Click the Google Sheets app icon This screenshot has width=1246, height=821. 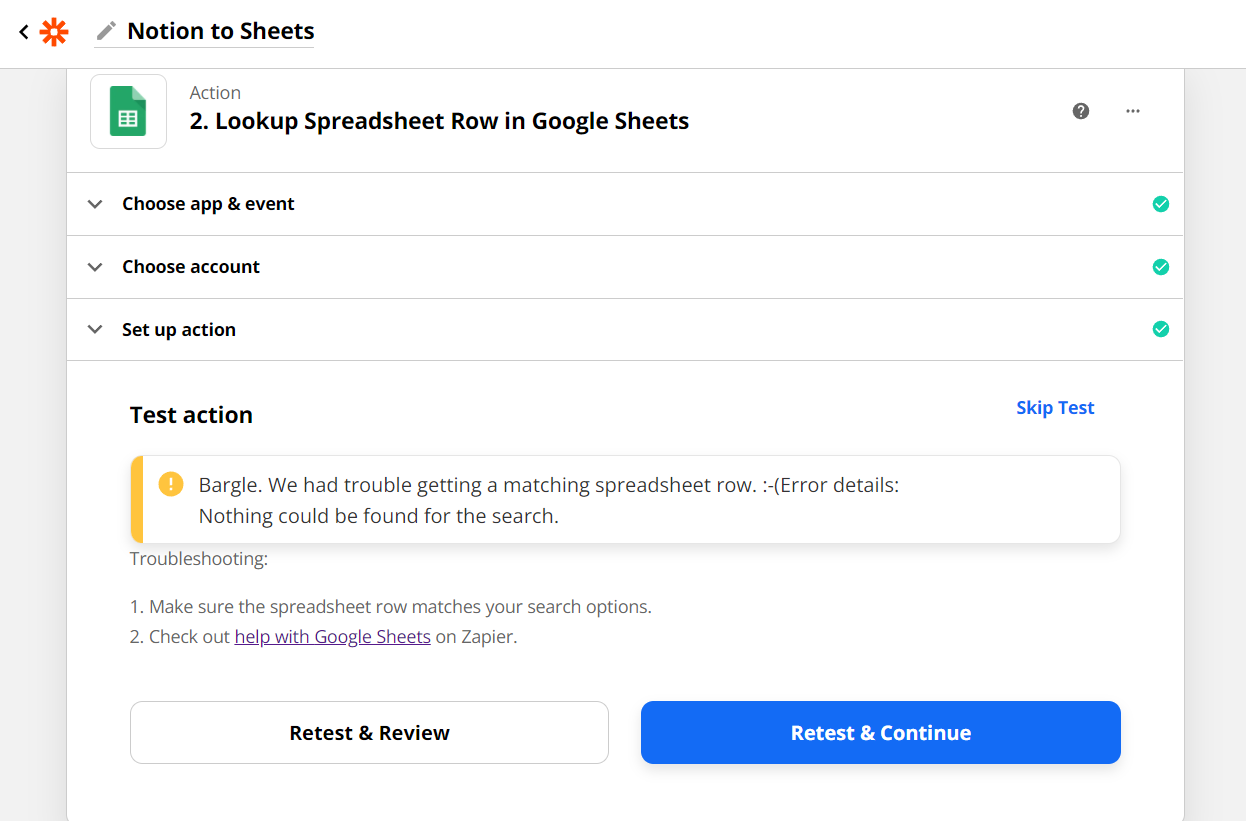pos(128,111)
